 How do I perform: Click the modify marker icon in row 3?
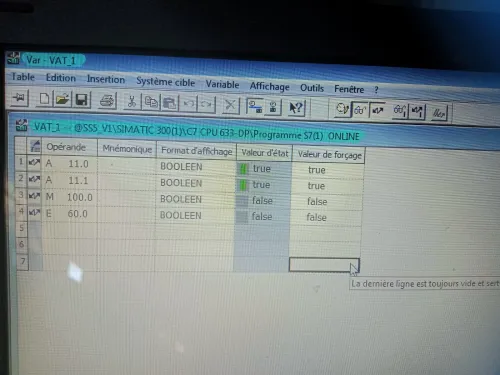click(x=34, y=196)
